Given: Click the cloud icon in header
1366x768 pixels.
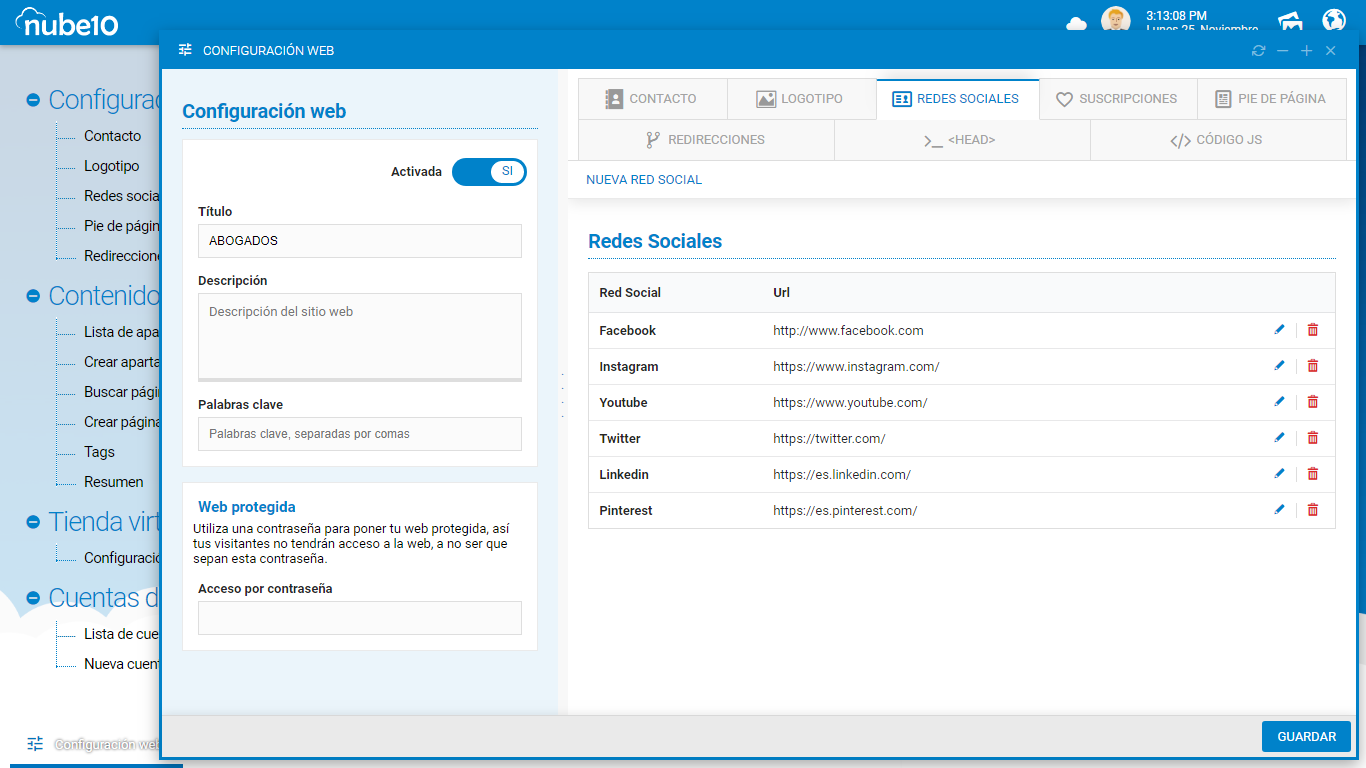Looking at the screenshot, I should click(1076, 23).
